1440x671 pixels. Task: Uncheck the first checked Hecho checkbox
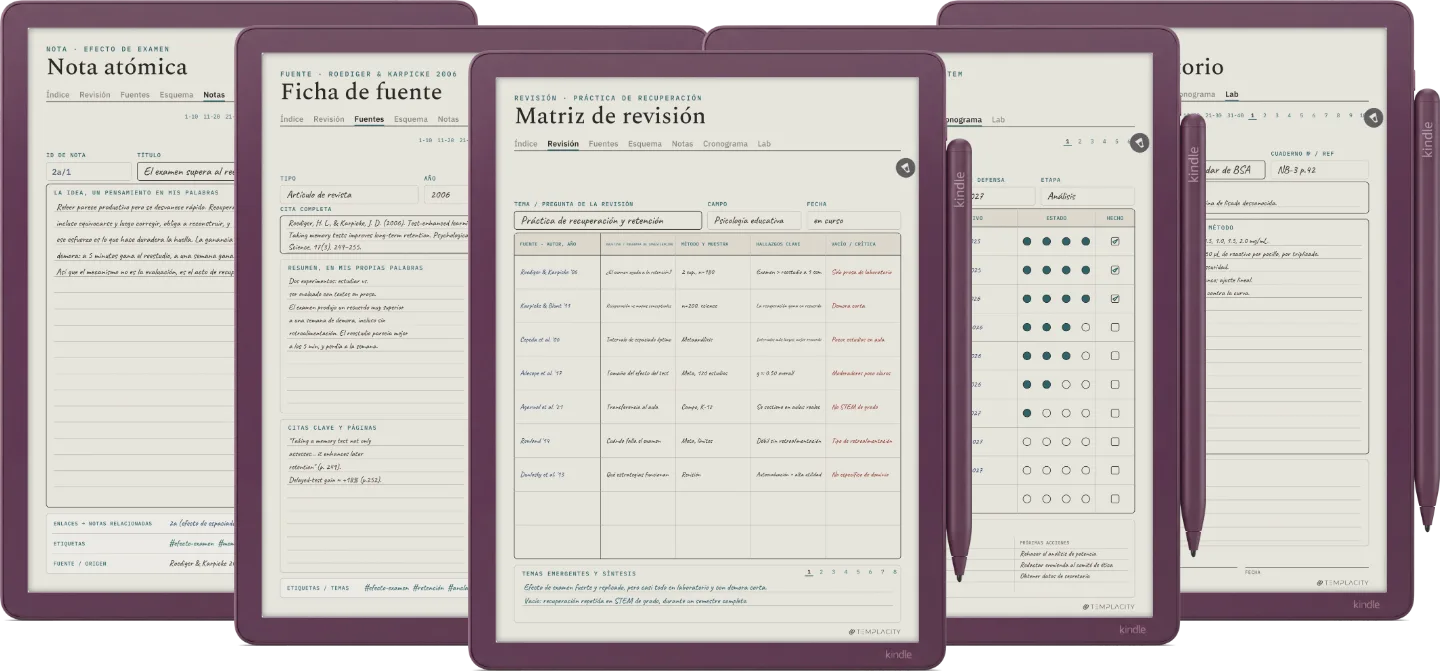(1115, 241)
